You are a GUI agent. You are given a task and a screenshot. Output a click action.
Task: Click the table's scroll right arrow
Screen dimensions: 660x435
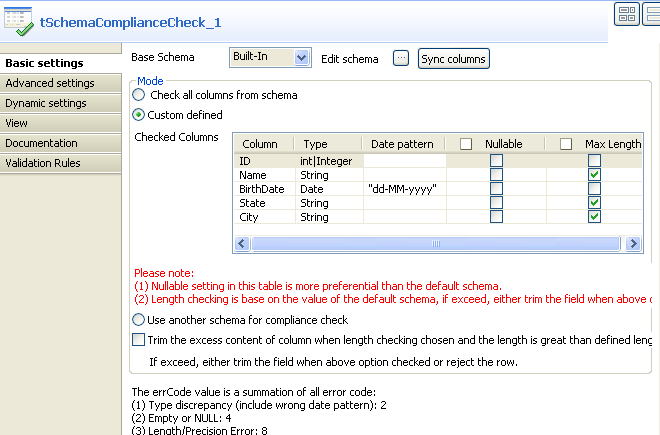[x=633, y=243]
